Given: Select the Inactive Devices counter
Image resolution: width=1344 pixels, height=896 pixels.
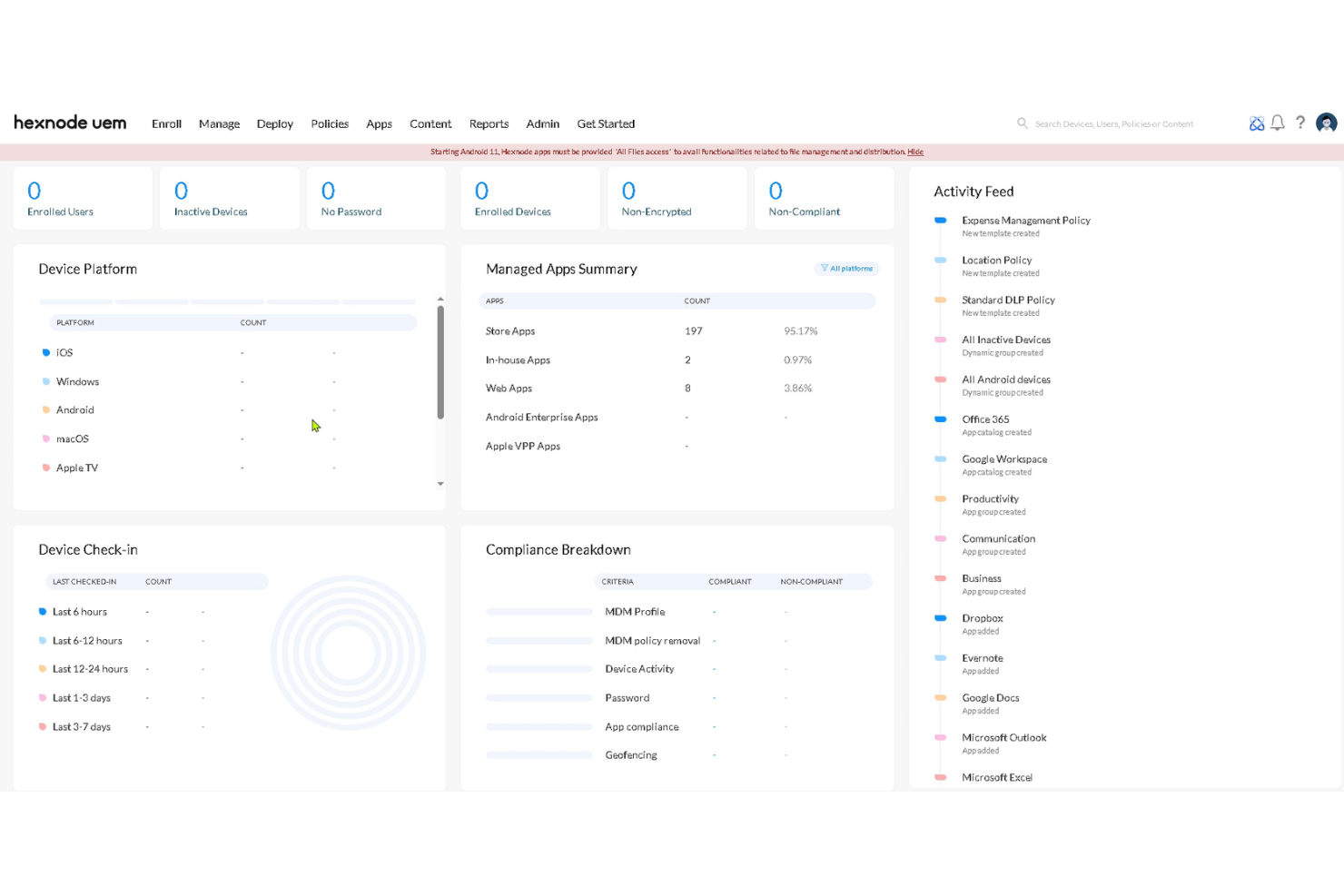Looking at the screenshot, I should 229,198.
